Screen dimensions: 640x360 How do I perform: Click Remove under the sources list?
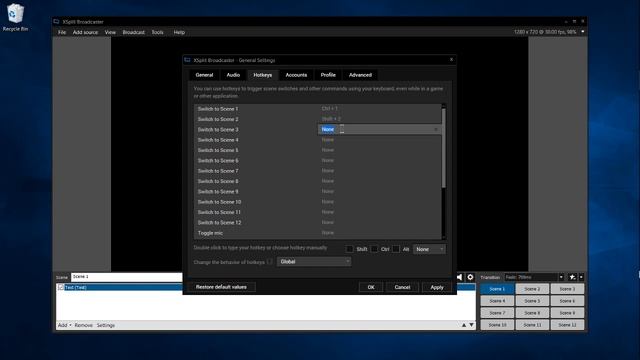pos(83,325)
